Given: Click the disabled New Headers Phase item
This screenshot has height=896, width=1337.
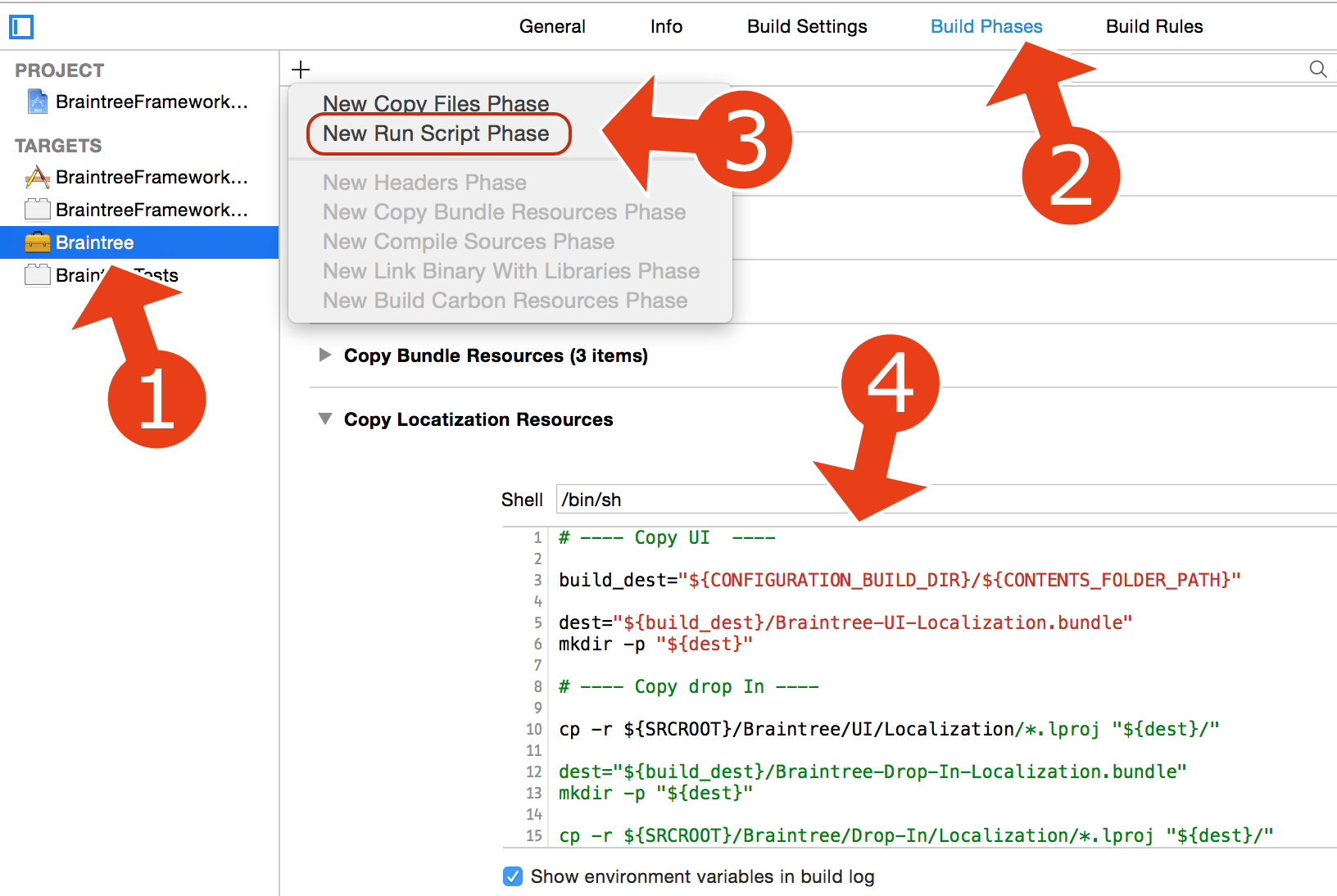Looking at the screenshot, I should pyautogui.click(x=424, y=183).
